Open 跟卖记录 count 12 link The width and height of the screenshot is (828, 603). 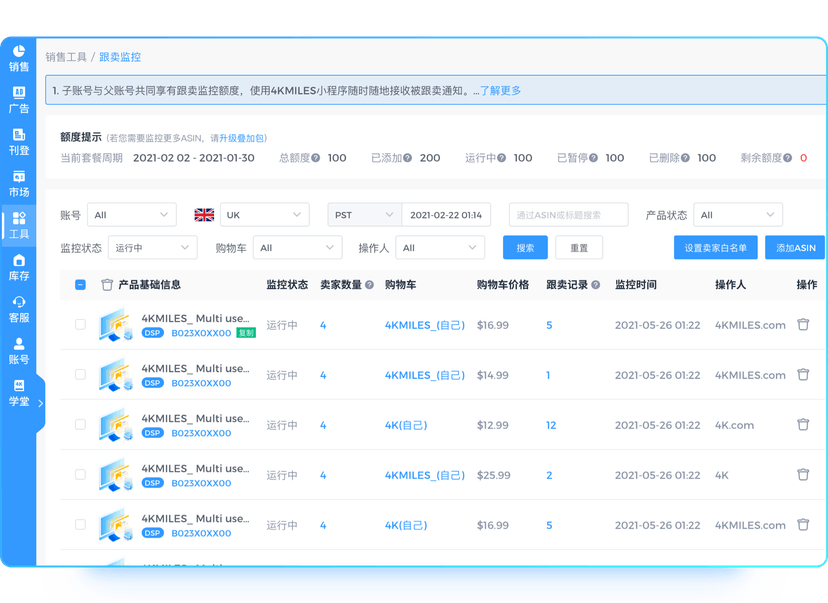tap(551, 426)
